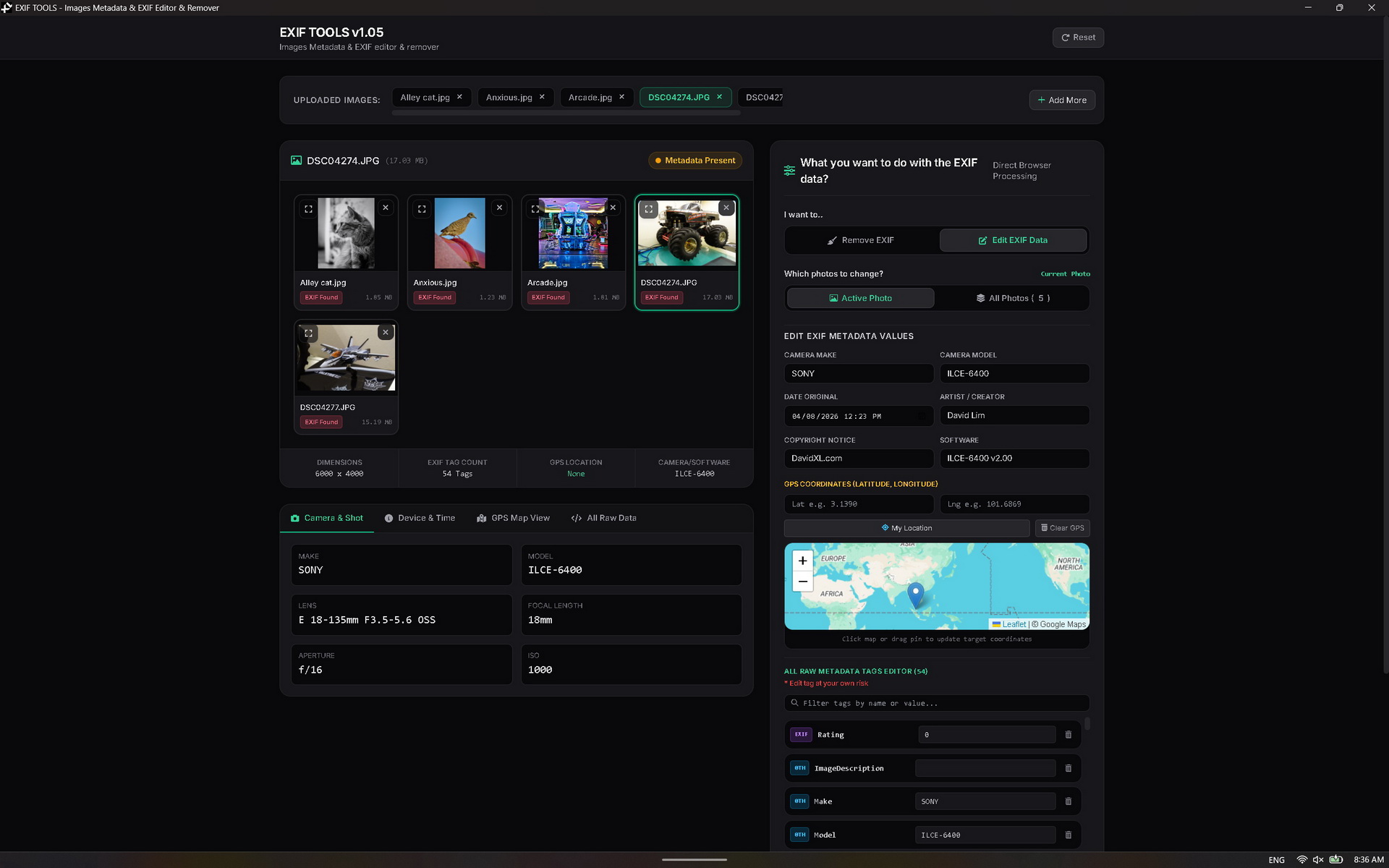The height and width of the screenshot is (868, 1389).
Task: Delete the Model raw tag
Action: tap(1069, 835)
